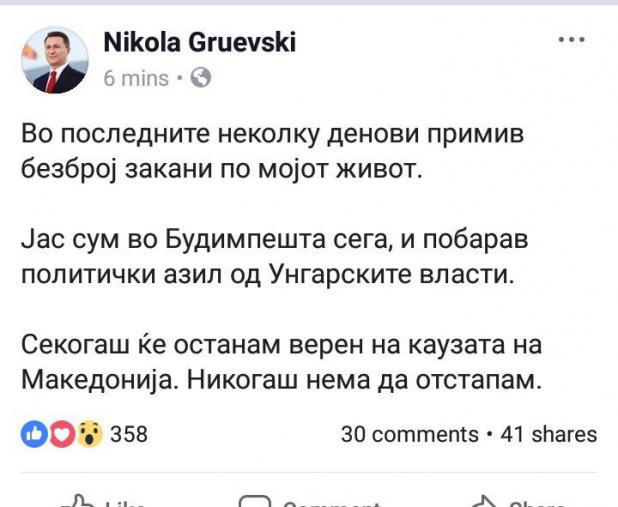Show the 30 comments list
The image size is (618, 507).
pos(409,434)
